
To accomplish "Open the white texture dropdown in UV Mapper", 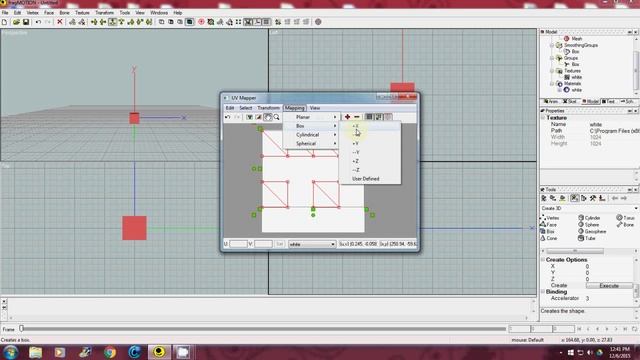I will (312, 244).
